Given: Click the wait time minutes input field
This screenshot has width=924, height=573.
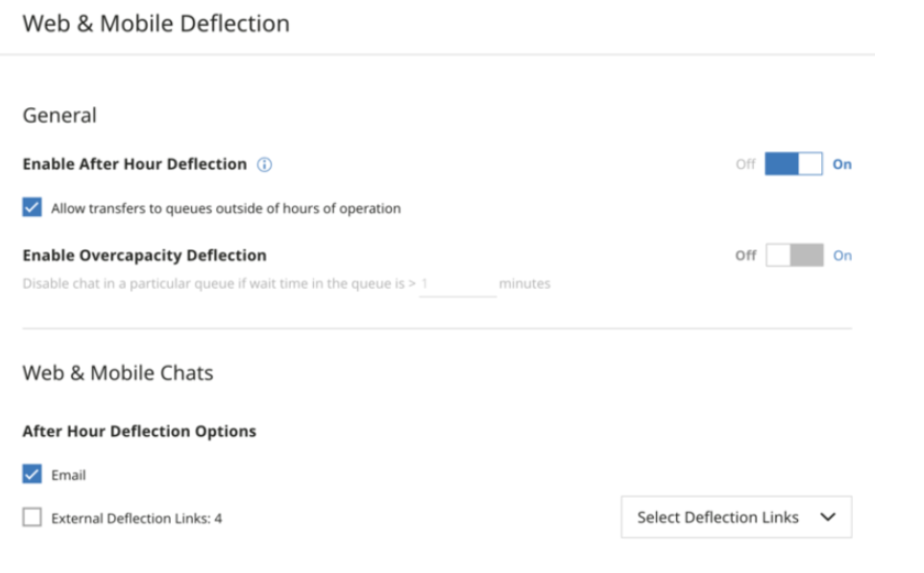Looking at the screenshot, I should tap(457, 284).
